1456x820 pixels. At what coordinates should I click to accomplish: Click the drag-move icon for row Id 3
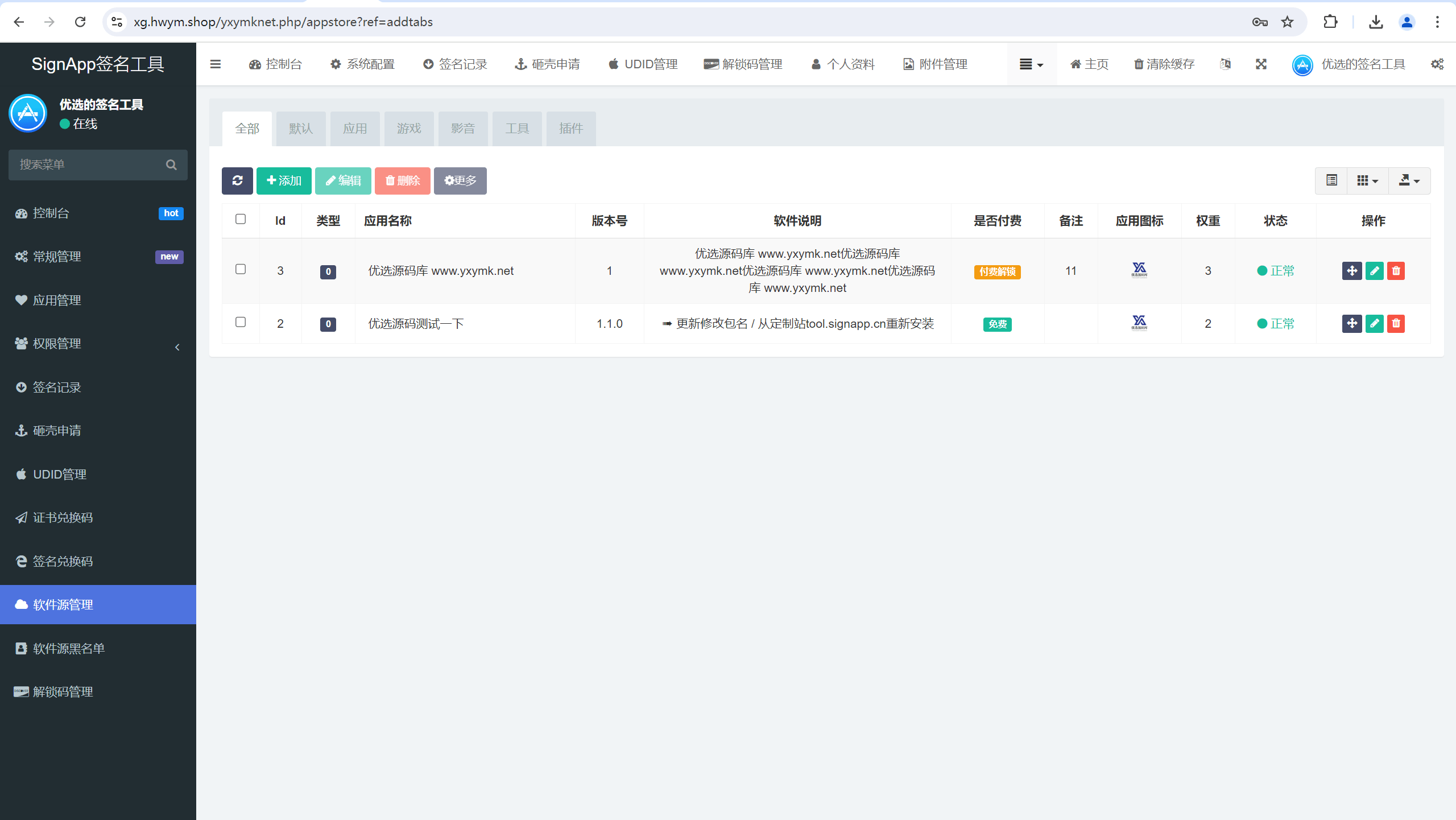(x=1352, y=271)
